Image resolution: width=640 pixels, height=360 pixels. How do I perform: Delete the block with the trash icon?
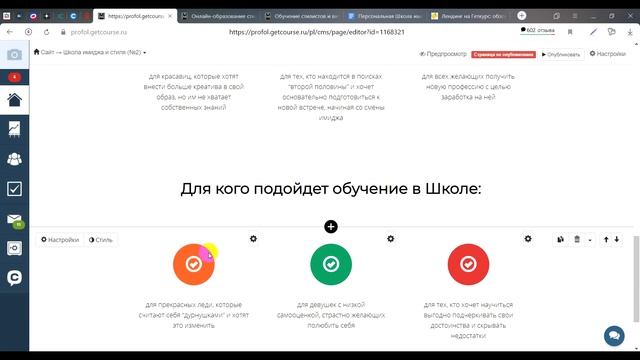point(577,240)
